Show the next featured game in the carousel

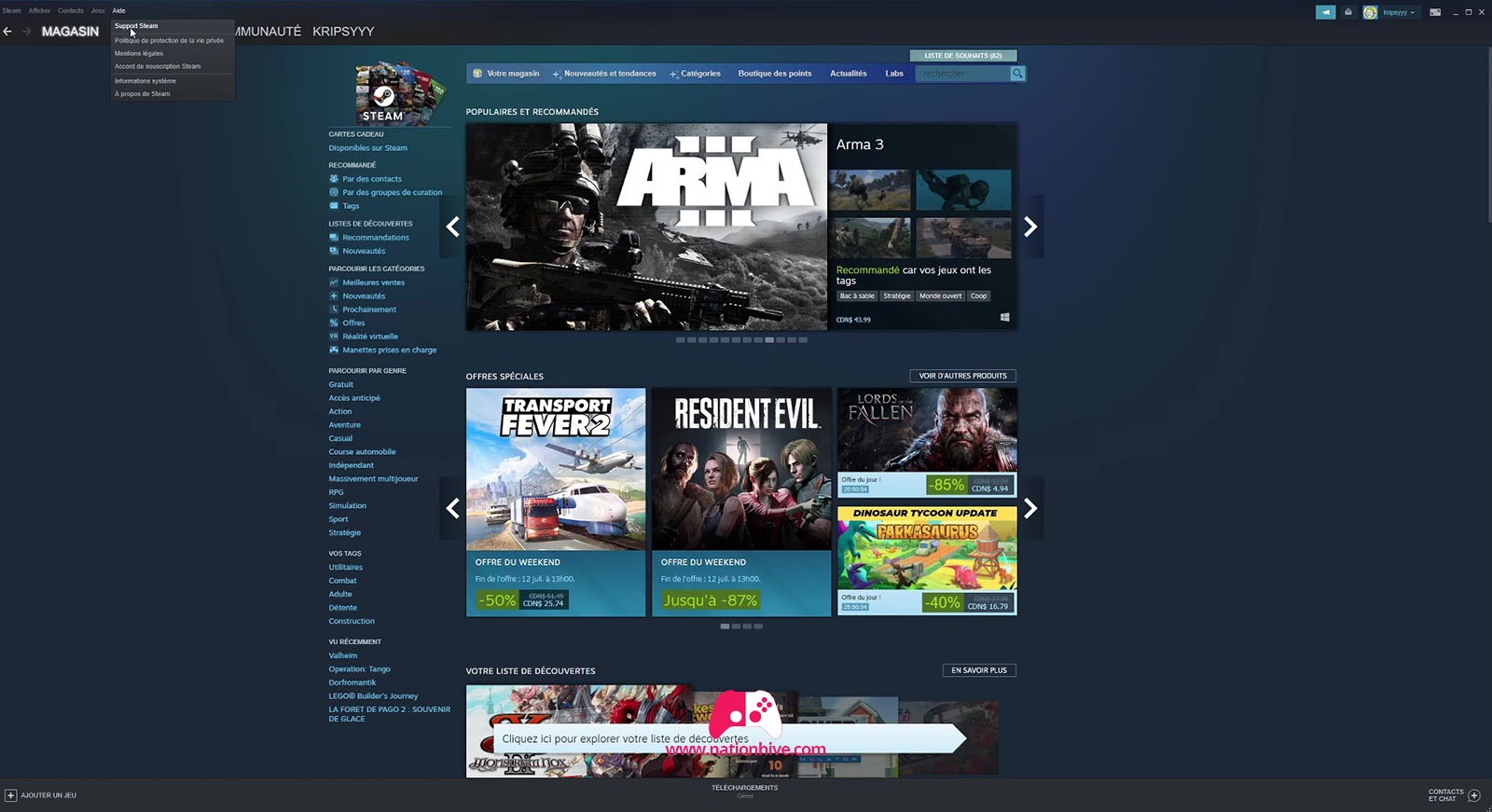[1030, 227]
